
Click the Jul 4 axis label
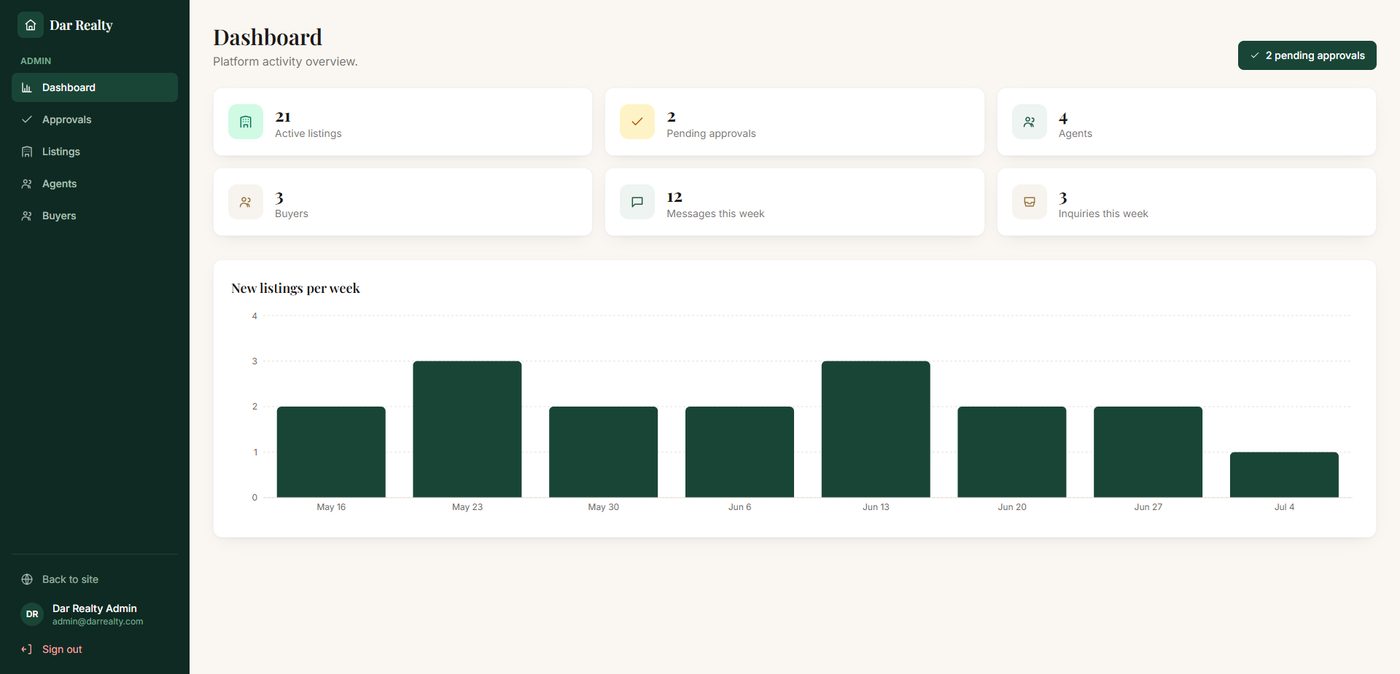(x=1284, y=507)
